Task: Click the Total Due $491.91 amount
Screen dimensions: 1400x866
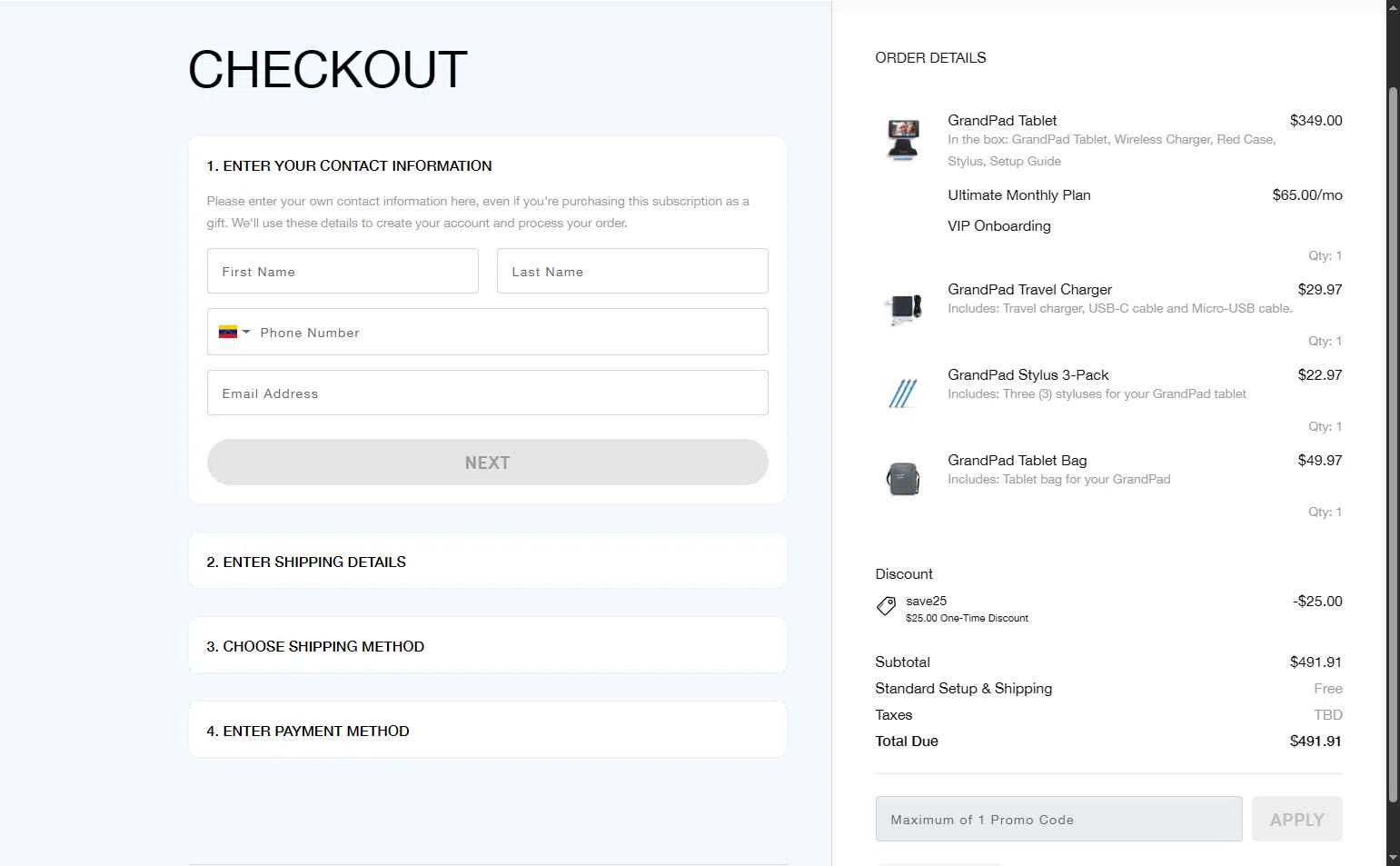Action: pyautogui.click(x=1316, y=741)
